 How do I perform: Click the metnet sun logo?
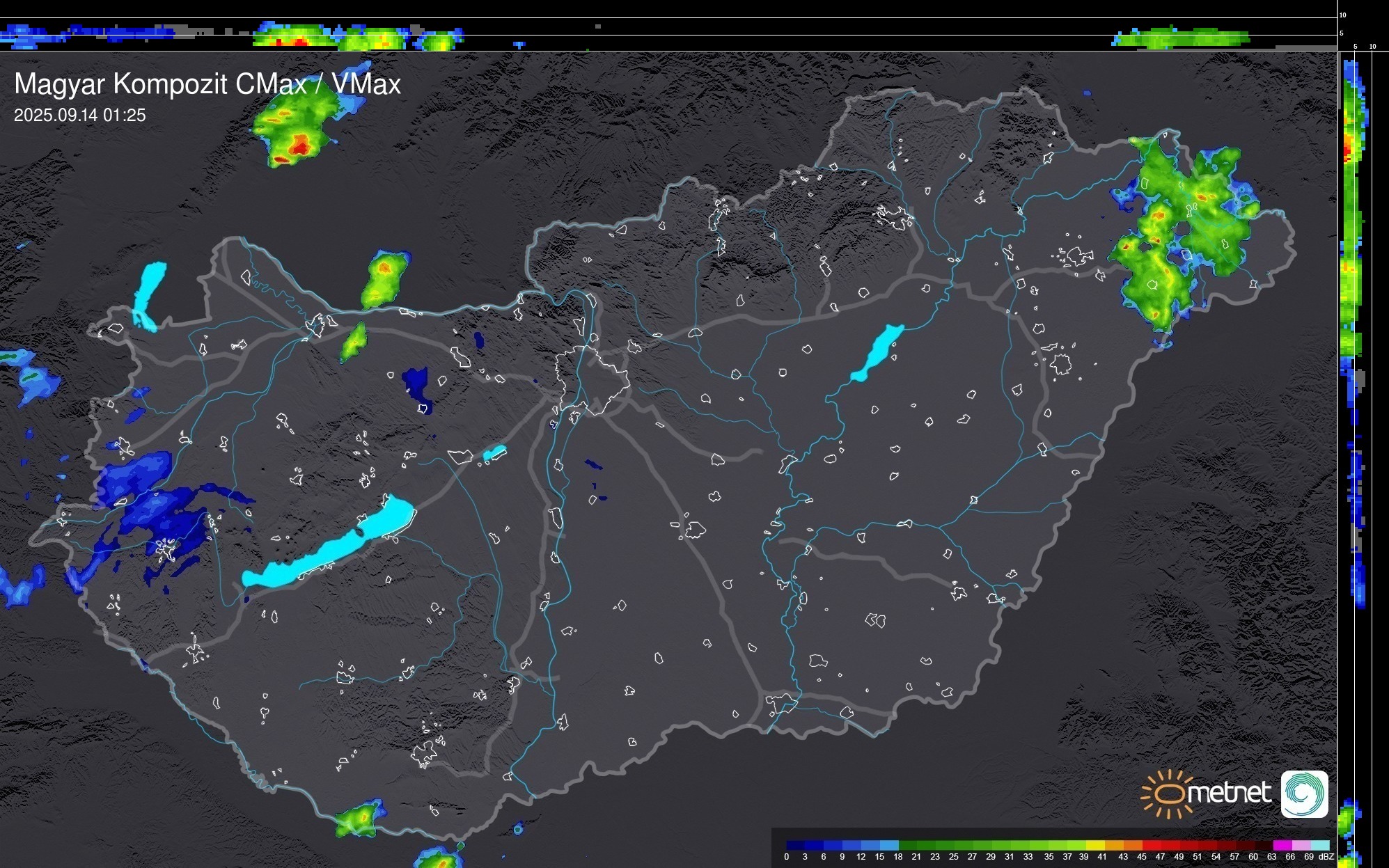coord(1168,794)
